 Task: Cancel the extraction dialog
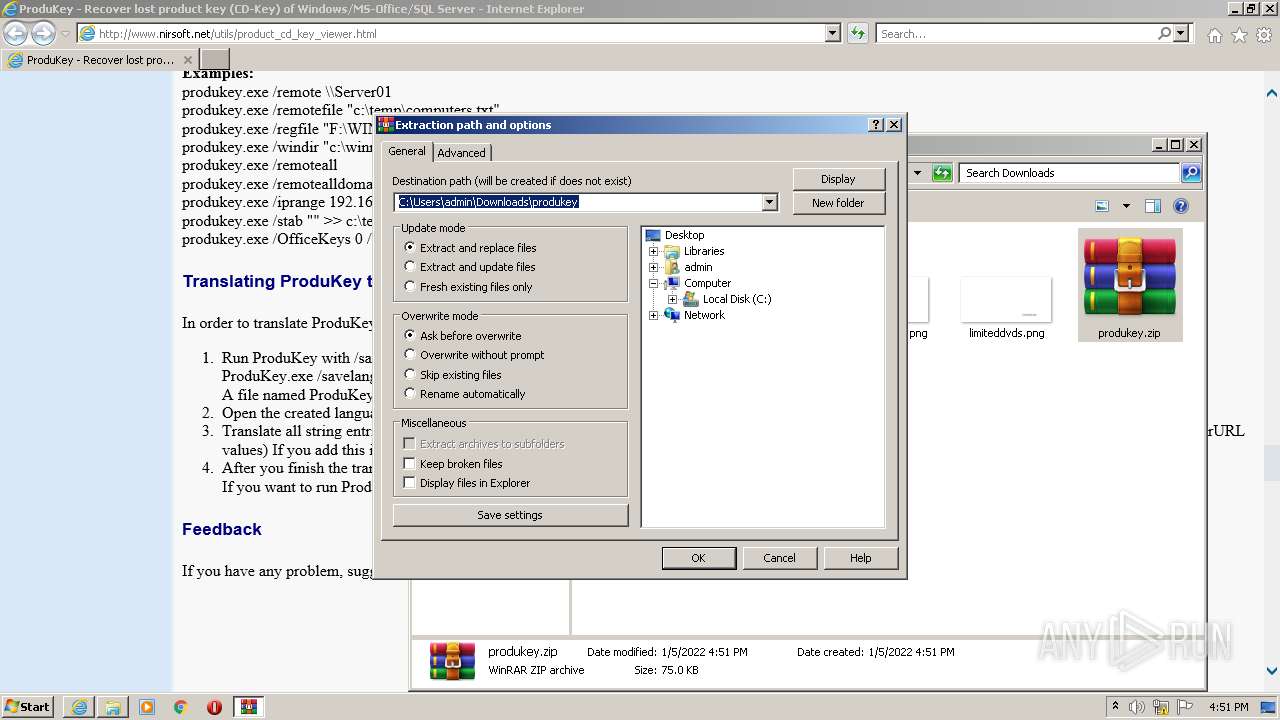[779, 558]
